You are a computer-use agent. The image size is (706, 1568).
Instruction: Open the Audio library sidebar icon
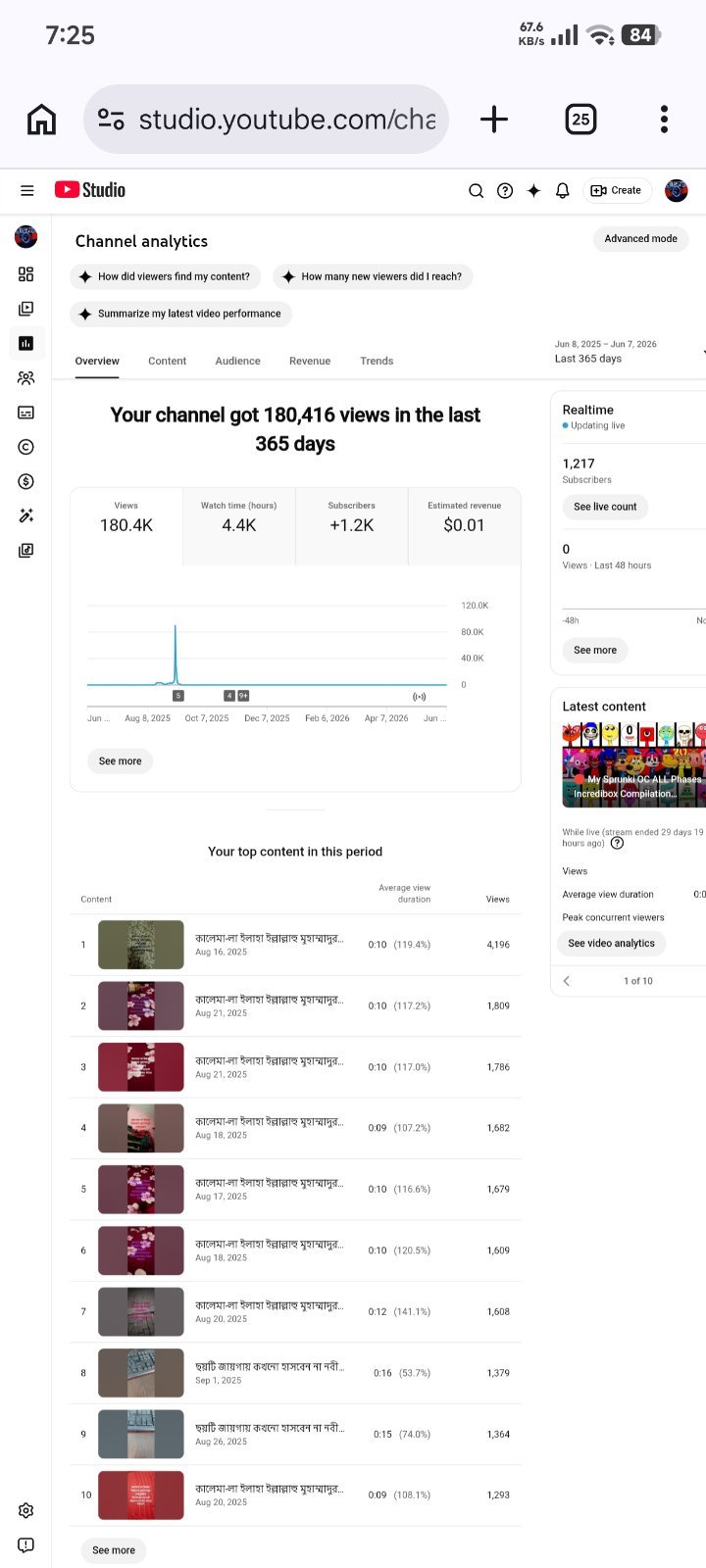pyautogui.click(x=26, y=551)
